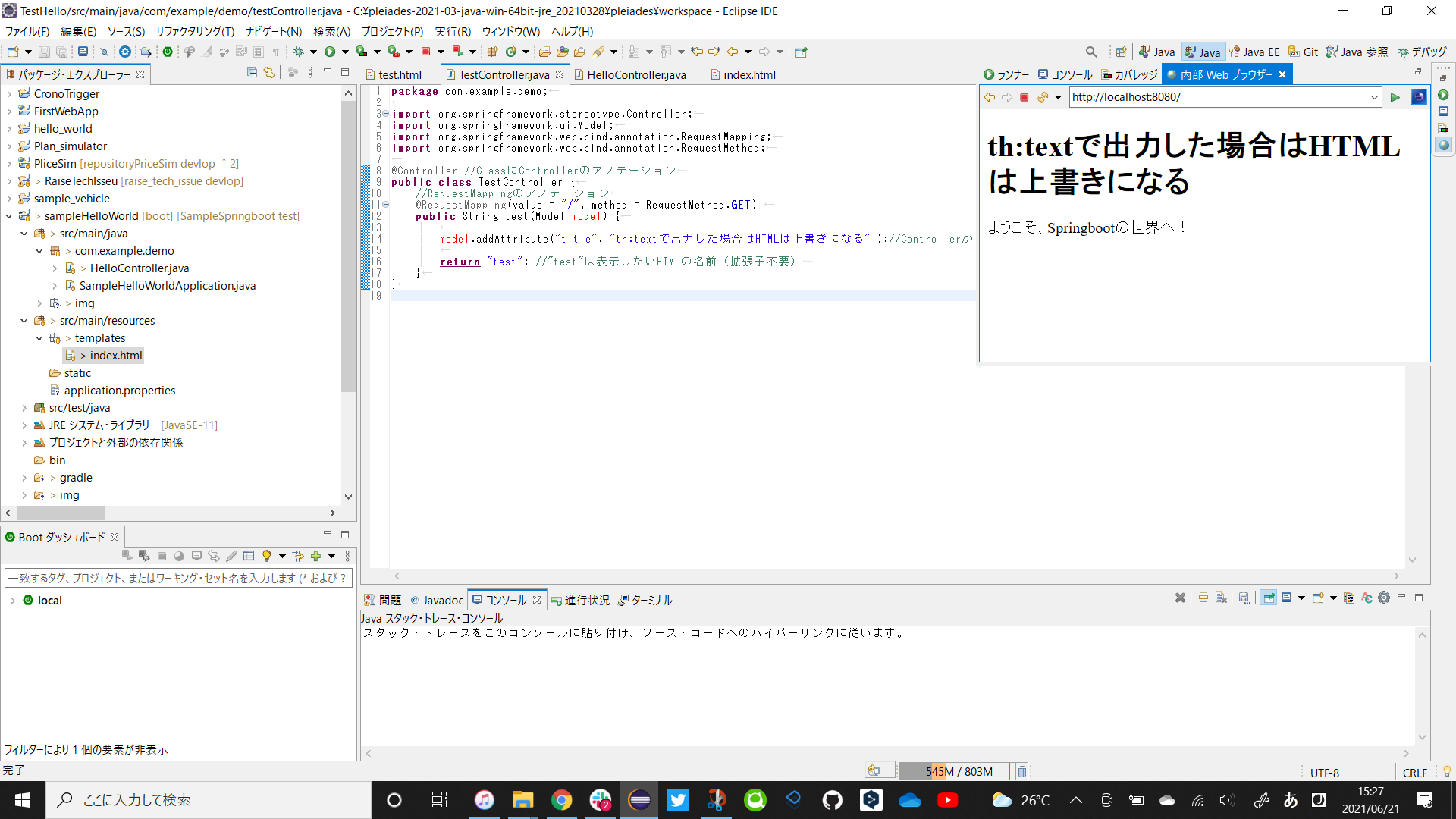The image size is (1456, 819).
Task: Click the Run icon in the main toolbar
Action: click(331, 51)
